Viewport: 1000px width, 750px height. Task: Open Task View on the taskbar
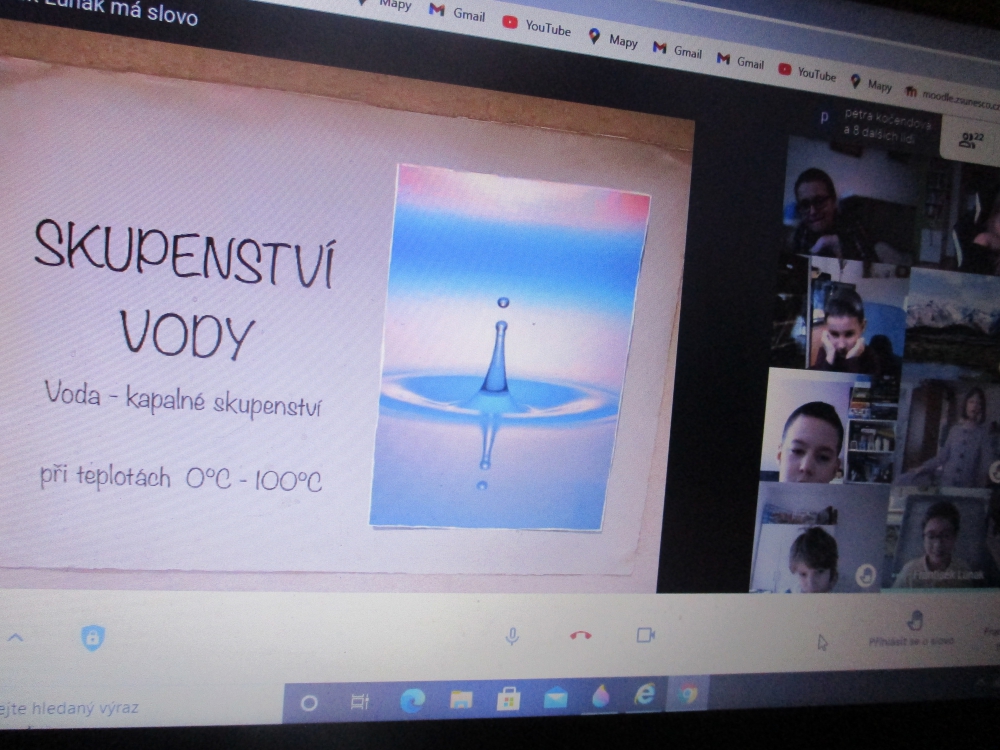tap(360, 702)
